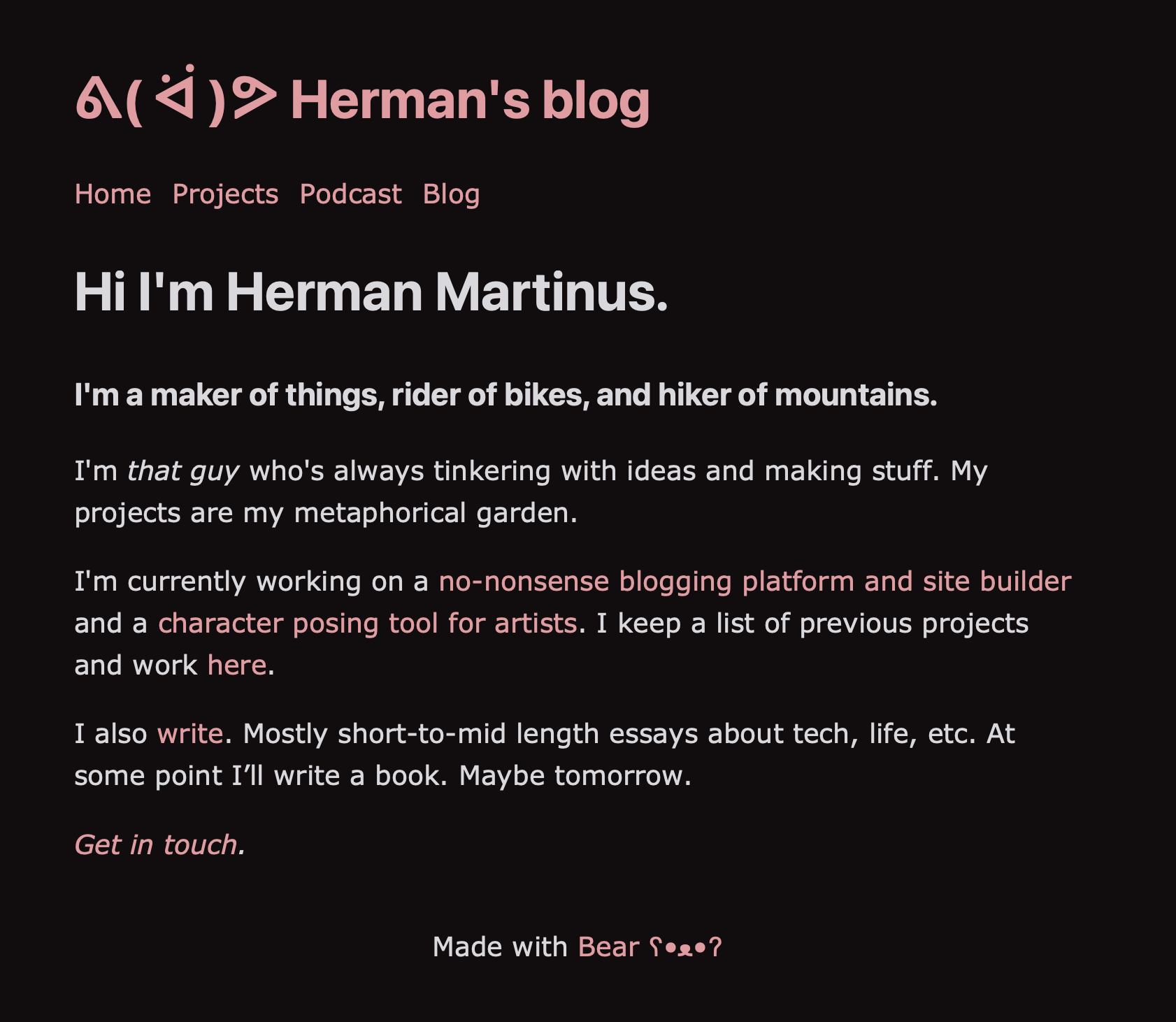Click the "Hi I'm Herman Martinus." heading
This screenshot has height=1022, width=1176.
pos(371,292)
